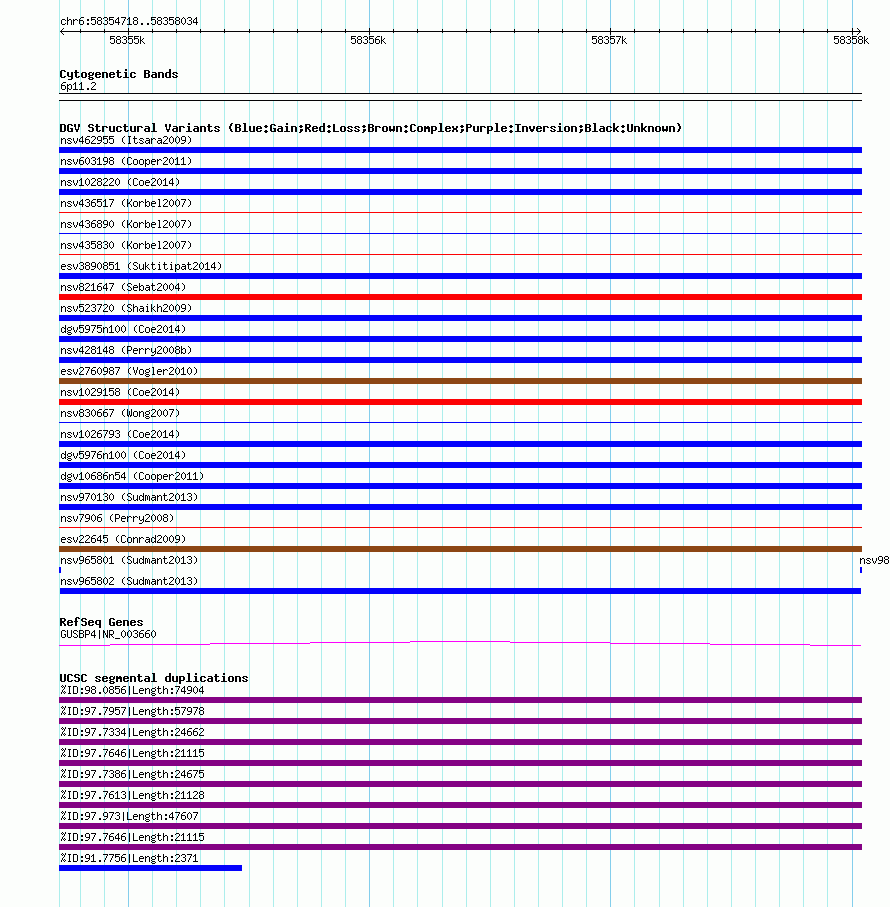The image size is (890, 907).
Task: Click the UCSC segmental duplications track heading
Action: (154, 679)
